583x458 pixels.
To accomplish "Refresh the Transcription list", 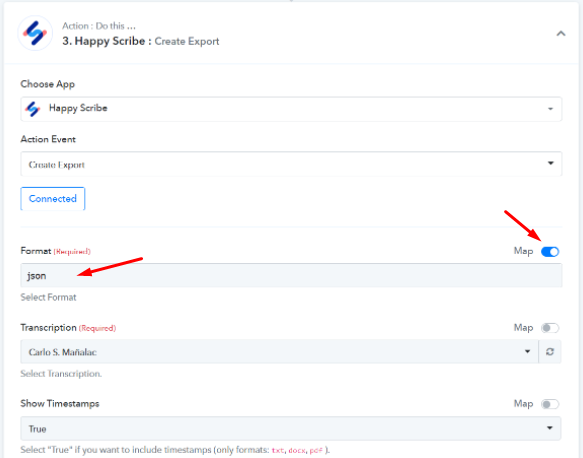I will click(x=550, y=352).
